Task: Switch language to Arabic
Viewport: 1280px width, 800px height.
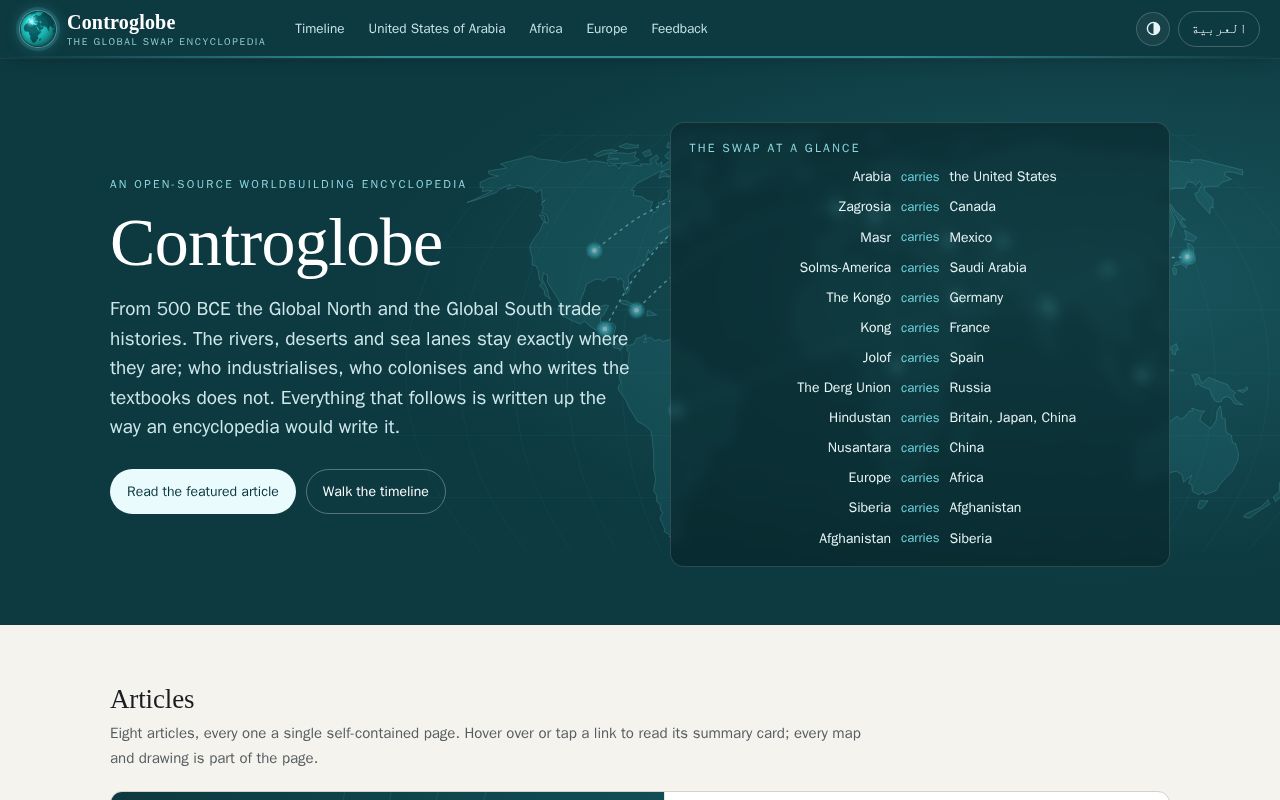Action: point(1219,29)
